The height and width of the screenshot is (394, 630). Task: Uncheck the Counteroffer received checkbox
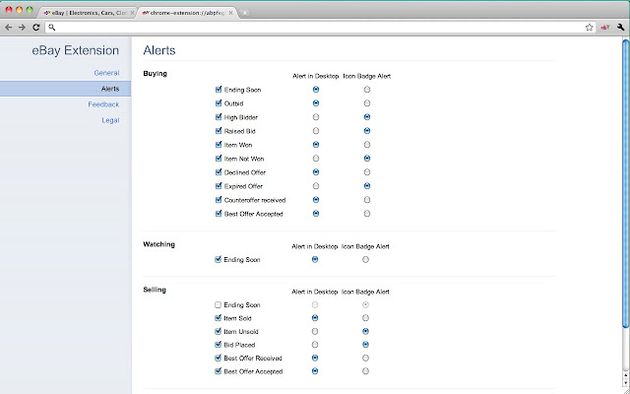(219, 200)
